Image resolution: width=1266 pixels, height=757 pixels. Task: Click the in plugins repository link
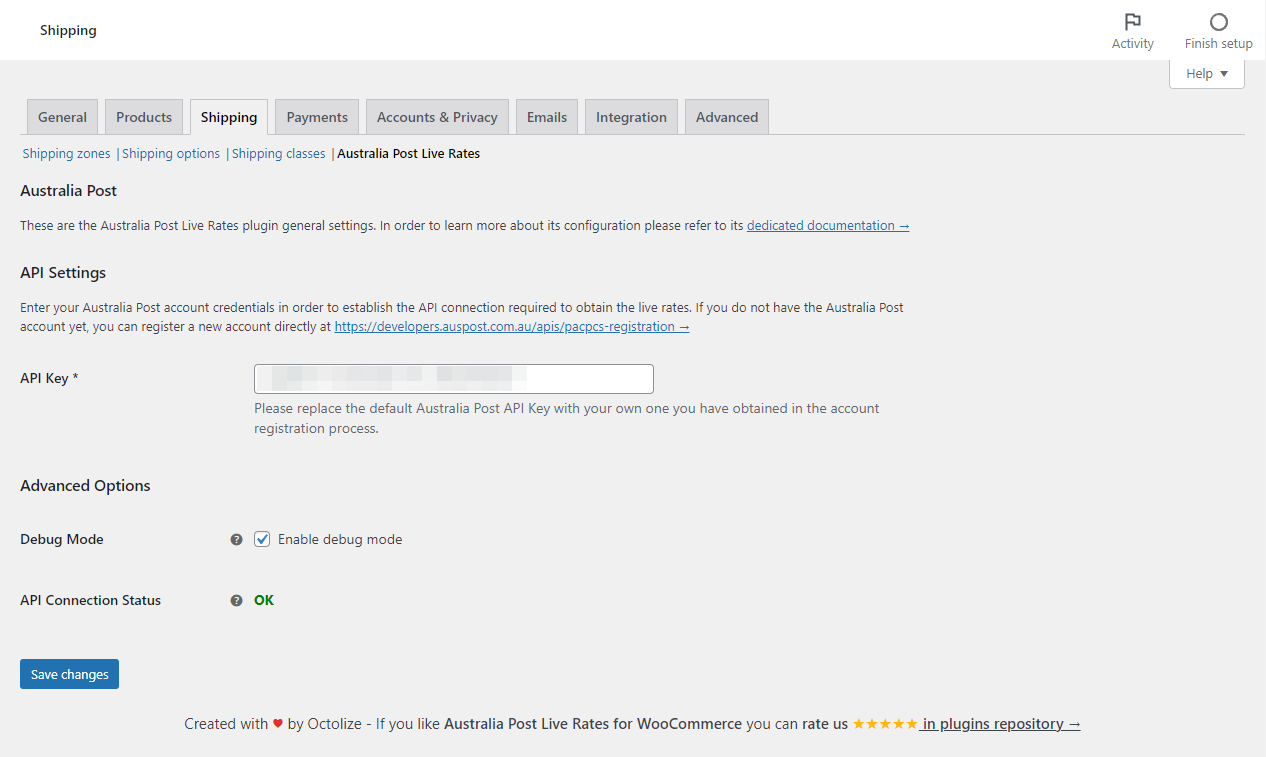pyautogui.click(x=999, y=723)
